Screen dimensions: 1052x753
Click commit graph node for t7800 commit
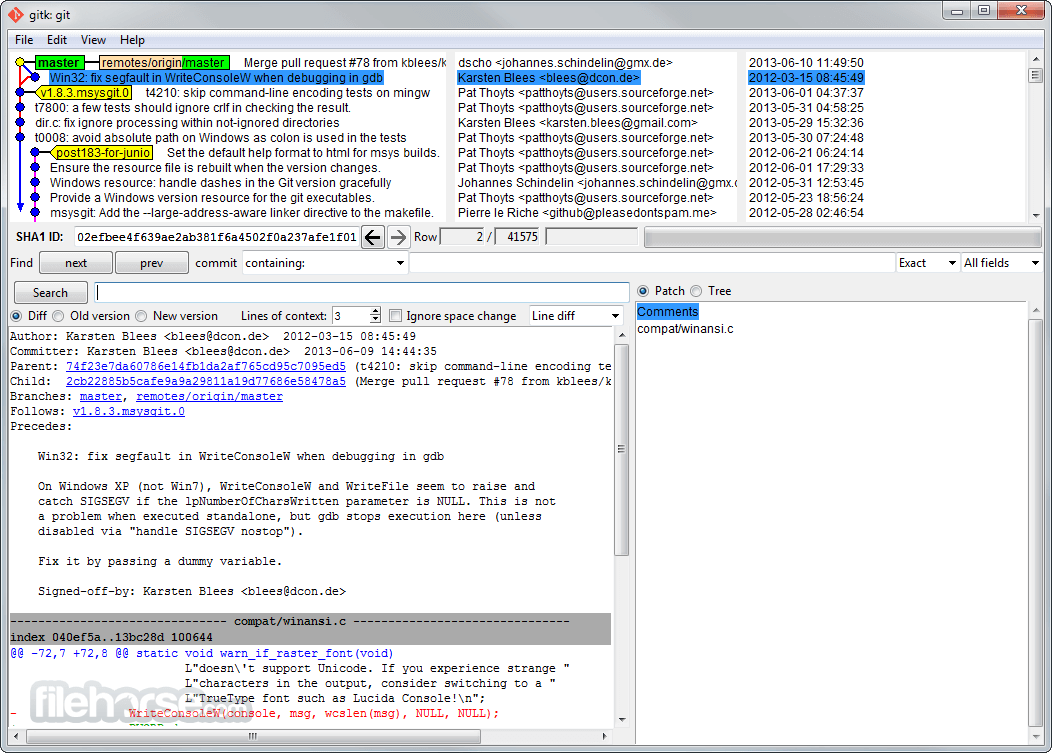21,107
